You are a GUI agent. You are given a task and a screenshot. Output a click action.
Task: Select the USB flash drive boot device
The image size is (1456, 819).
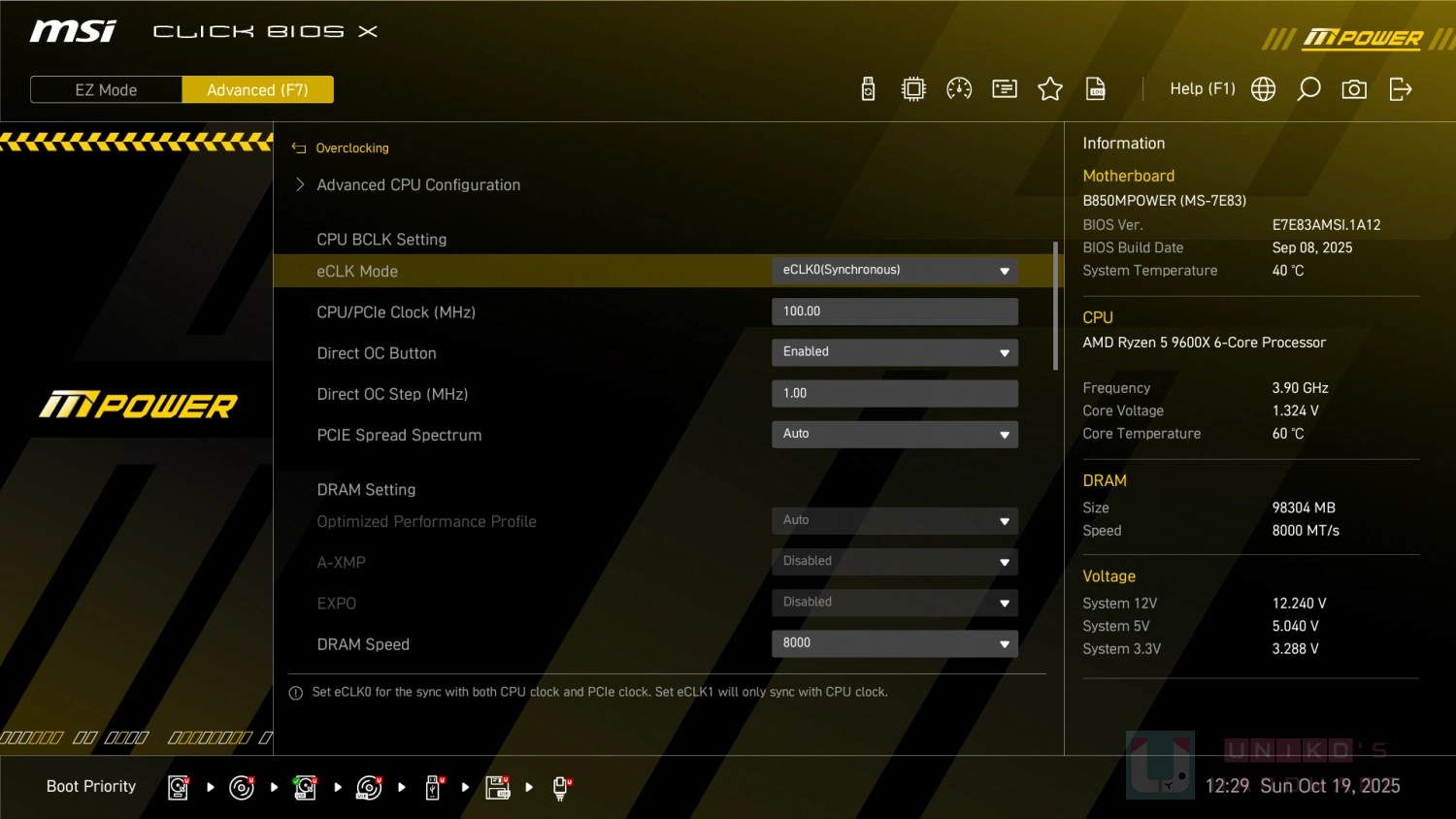pos(433,787)
